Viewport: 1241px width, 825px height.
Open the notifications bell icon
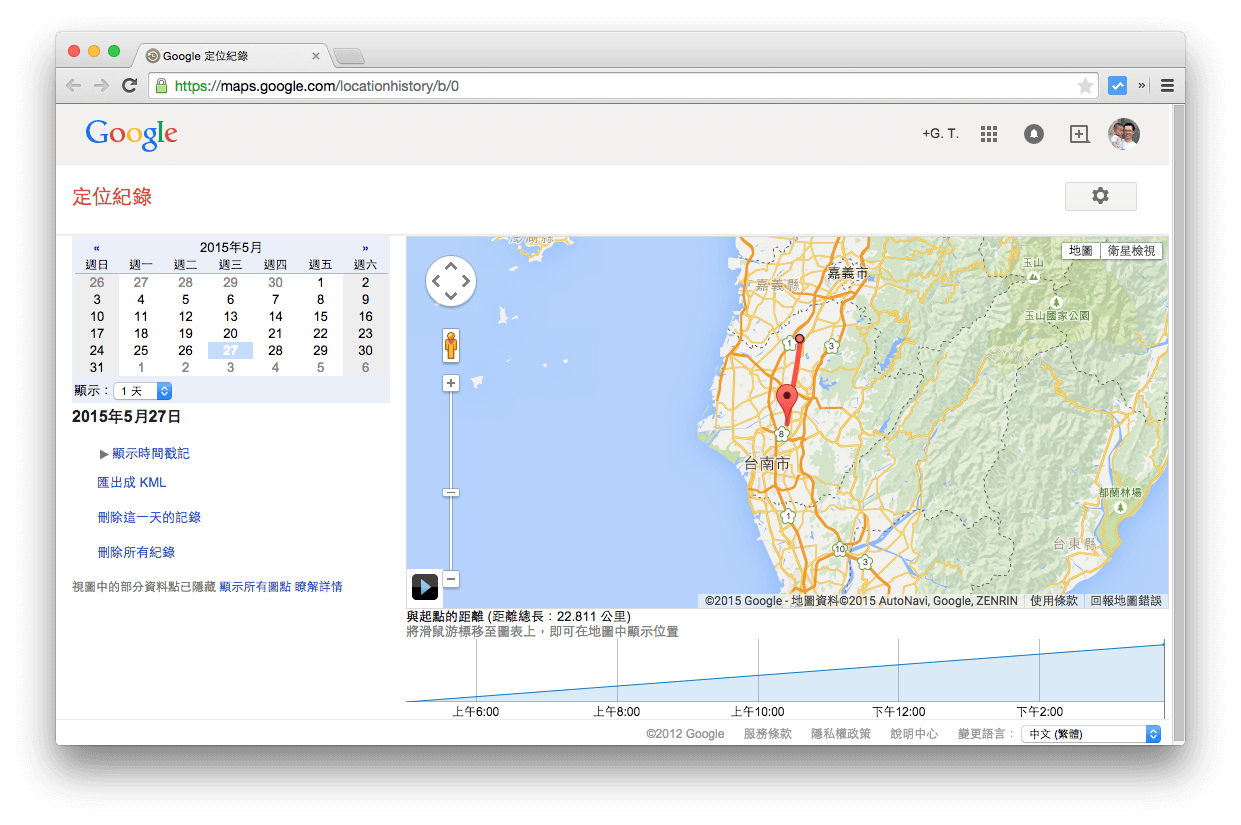[1034, 133]
